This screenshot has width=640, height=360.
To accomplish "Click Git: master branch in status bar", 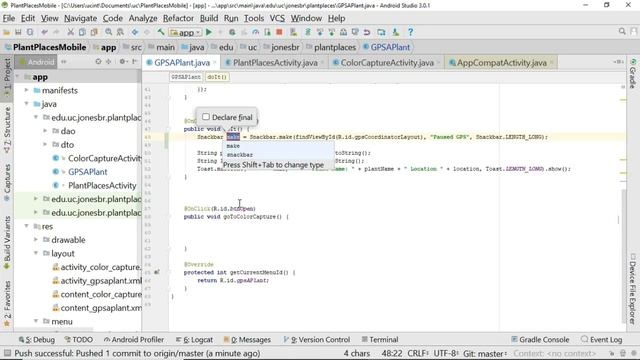I will tap(484, 353).
